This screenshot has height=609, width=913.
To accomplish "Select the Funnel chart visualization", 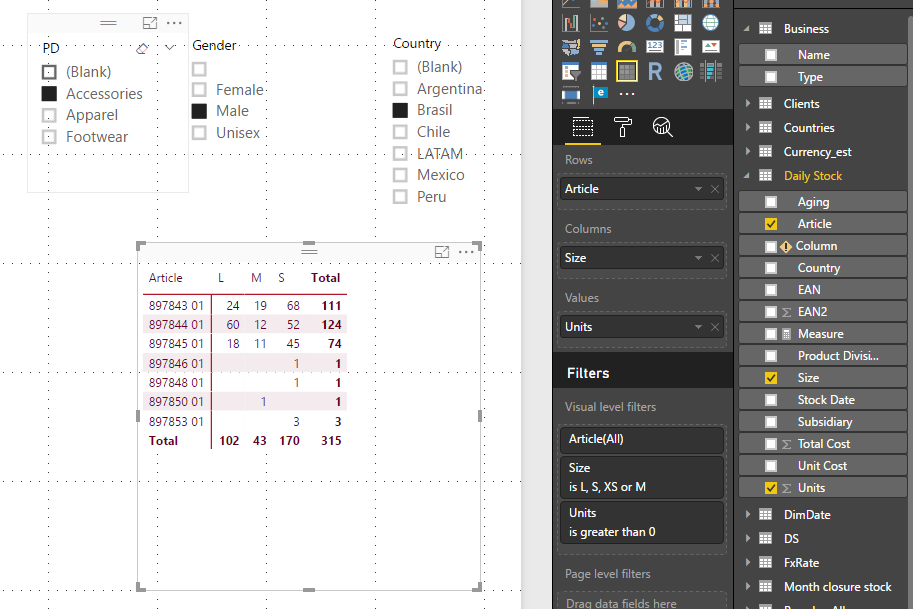I will tap(599, 47).
